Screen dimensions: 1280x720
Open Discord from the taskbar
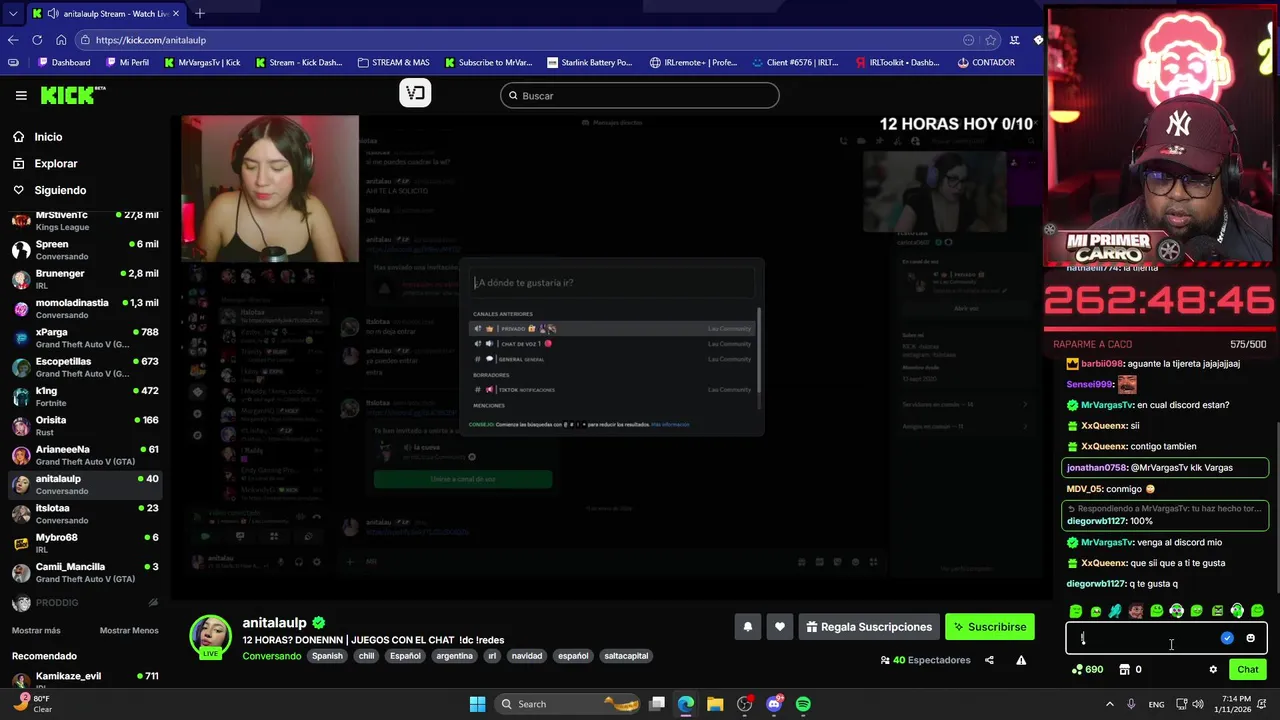[774, 704]
